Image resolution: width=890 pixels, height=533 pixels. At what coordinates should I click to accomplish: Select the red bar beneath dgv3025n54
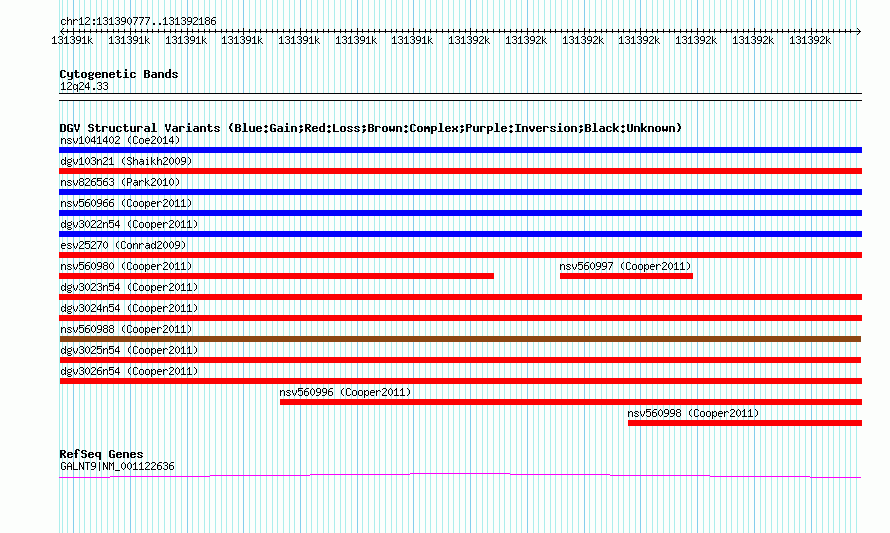[460, 360]
